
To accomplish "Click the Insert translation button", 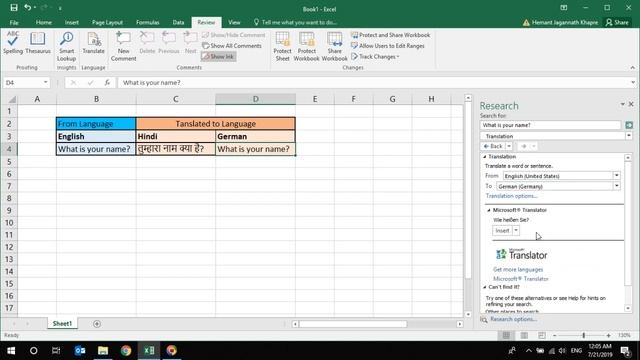I will click(x=502, y=231).
